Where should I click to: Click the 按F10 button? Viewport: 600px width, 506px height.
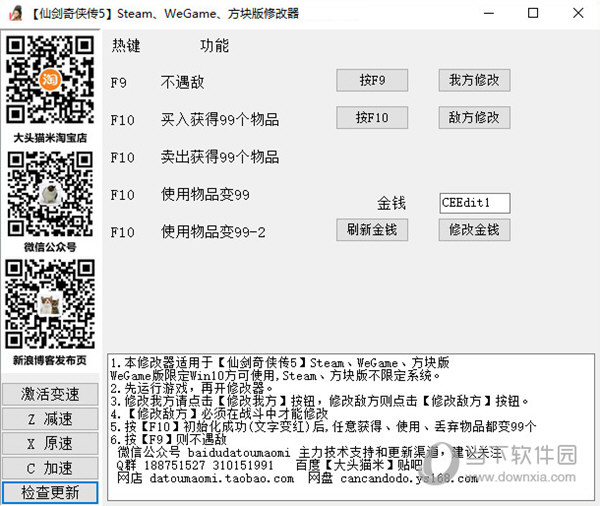[372, 118]
